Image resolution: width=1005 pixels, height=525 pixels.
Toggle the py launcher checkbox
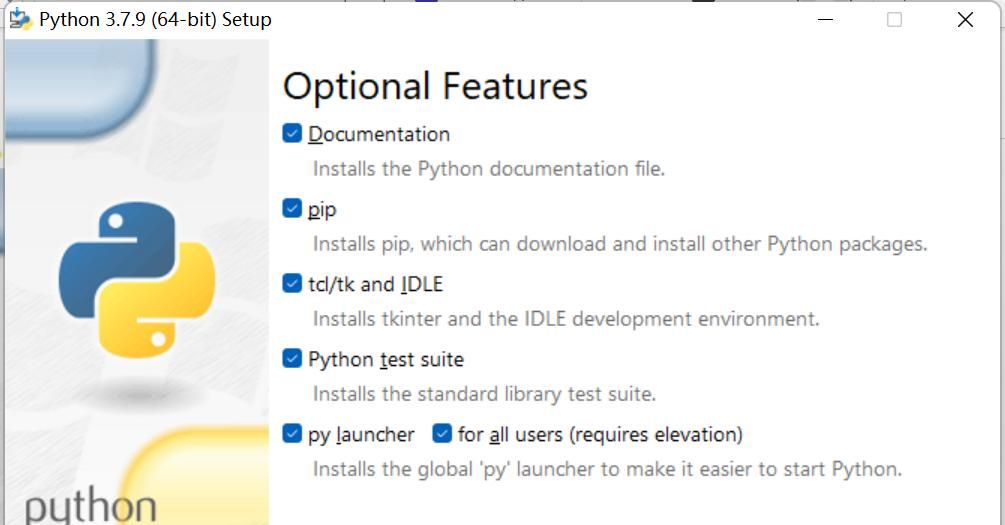292,433
